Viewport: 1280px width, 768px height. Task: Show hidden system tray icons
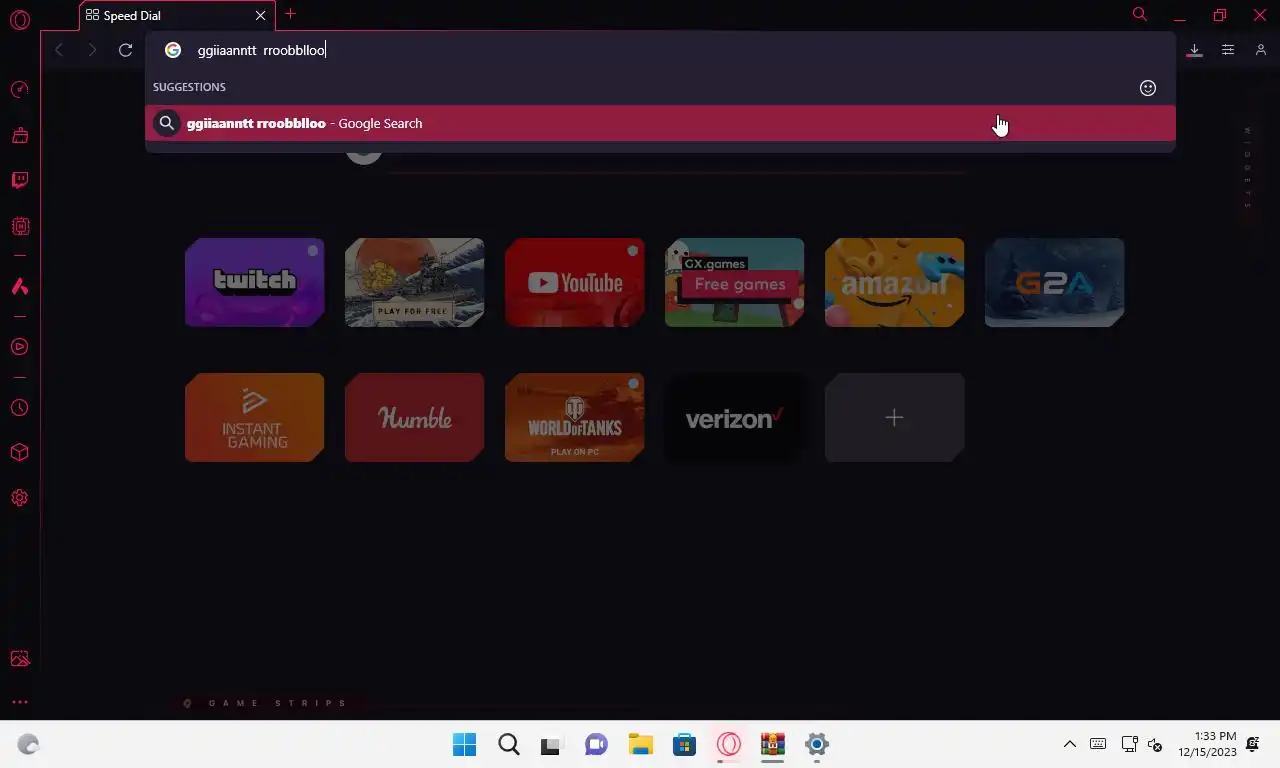coord(1069,744)
